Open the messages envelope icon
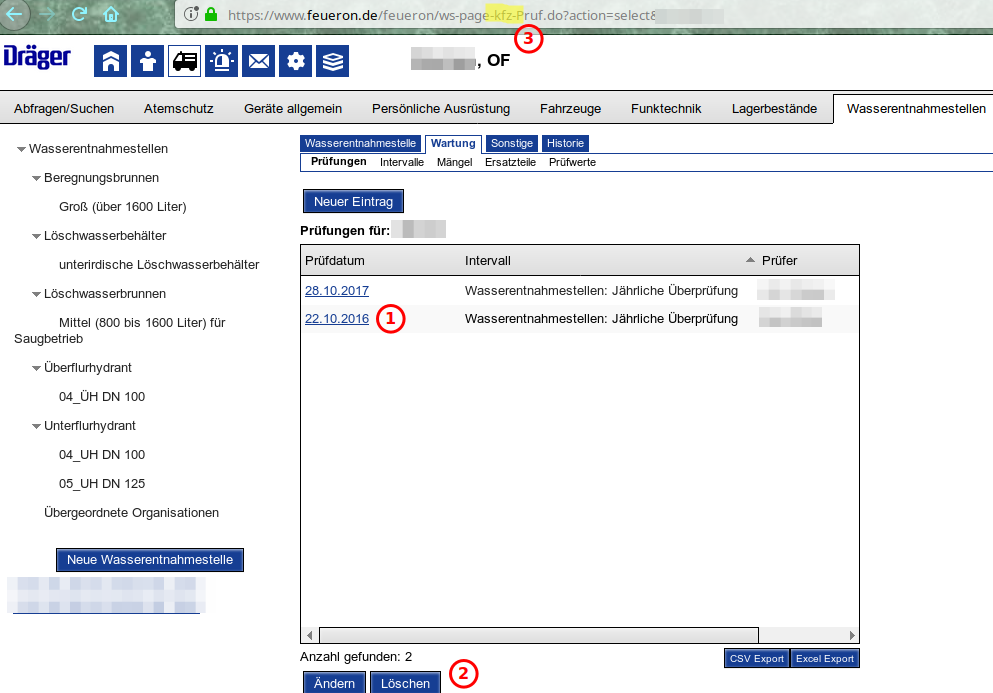The image size is (993, 693). [x=258, y=61]
